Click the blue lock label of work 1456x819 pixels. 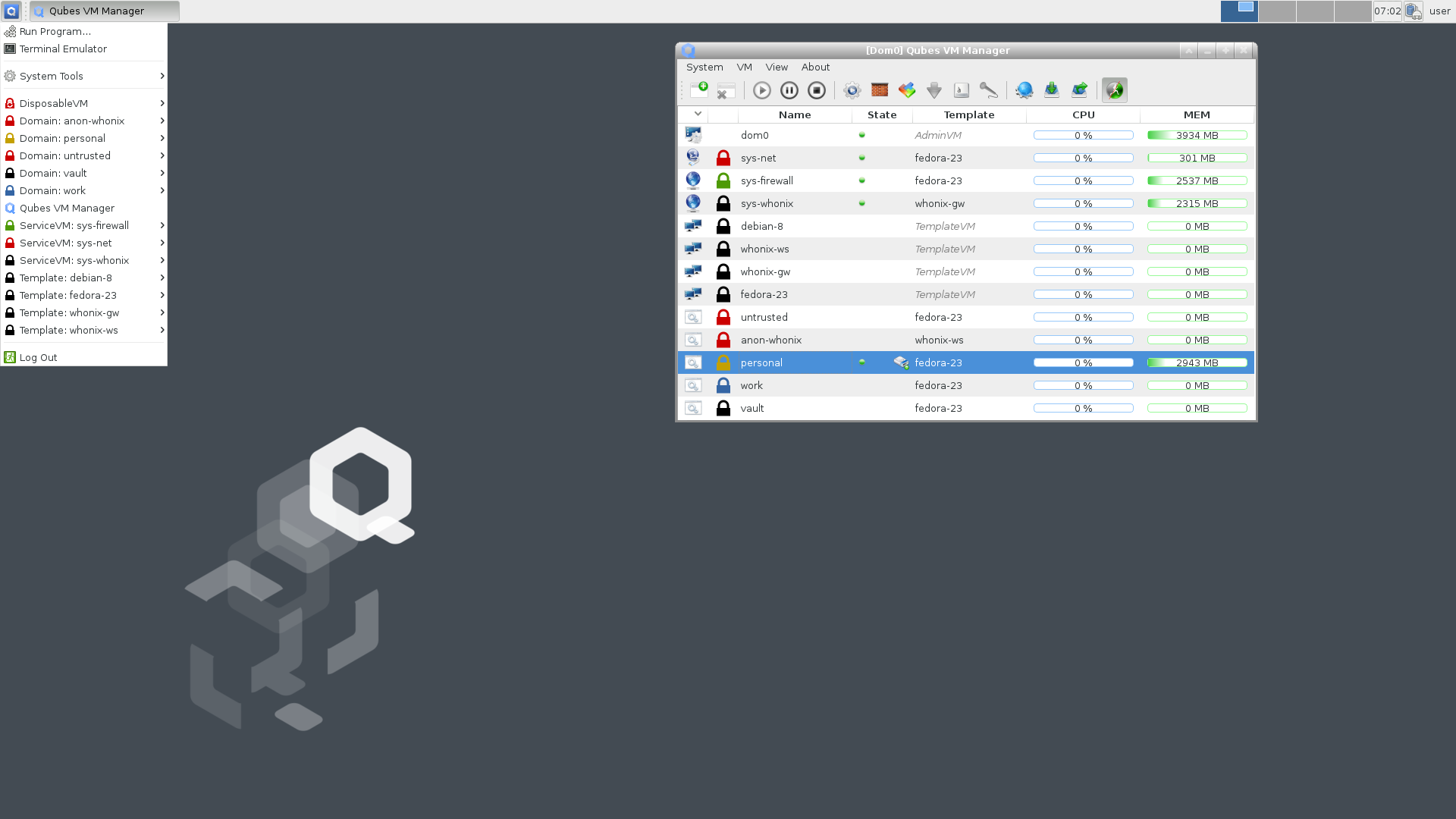pyautogui.click(x=723, y=385)
